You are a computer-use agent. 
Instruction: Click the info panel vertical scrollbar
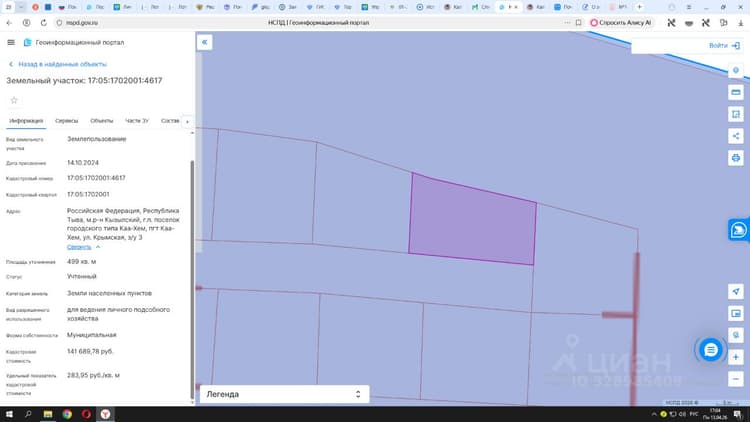[192, 280]
